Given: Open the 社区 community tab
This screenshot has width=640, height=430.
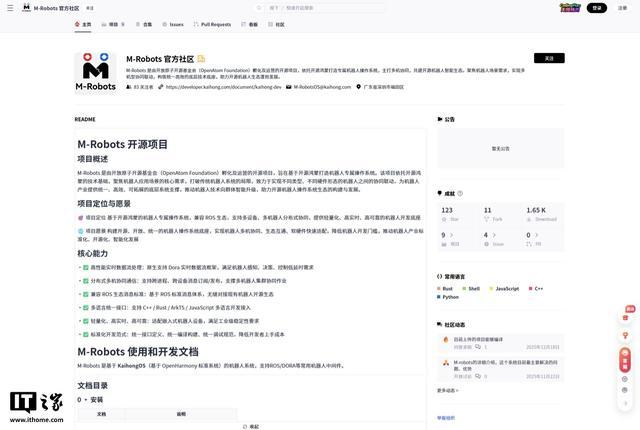Looking at the screenshot, I should [276, 24].
